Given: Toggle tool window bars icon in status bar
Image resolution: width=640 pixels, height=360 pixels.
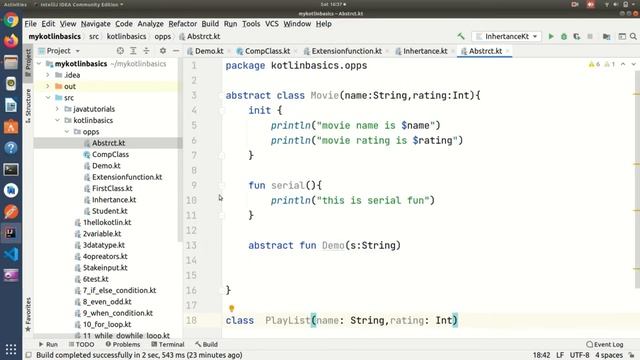Looking at the screenshot, I should tap(29, 355).
